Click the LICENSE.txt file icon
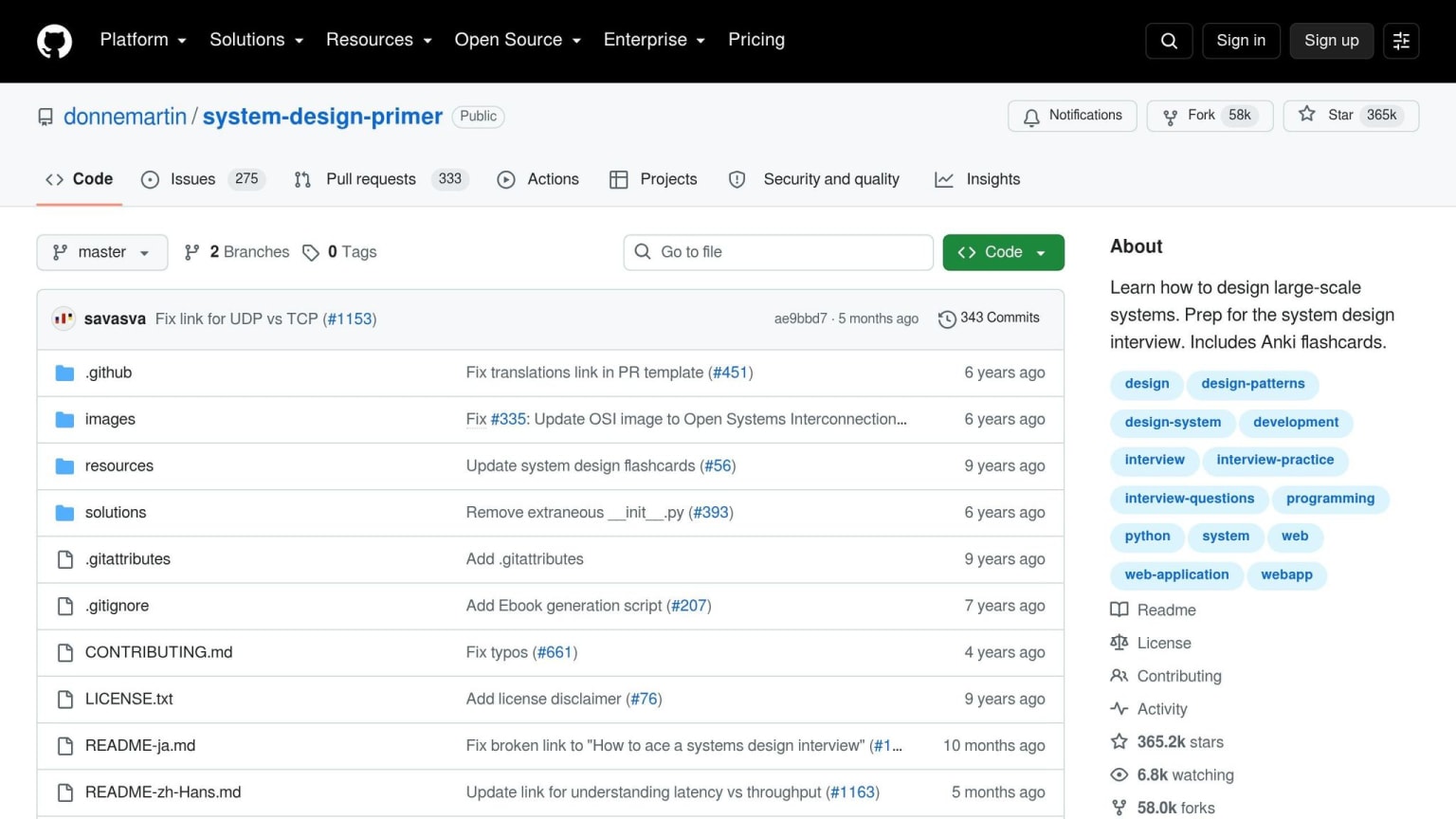Image resolution: width=1456 pixels, height=819 pixels. pyautogui.click(x=65, y=700)
